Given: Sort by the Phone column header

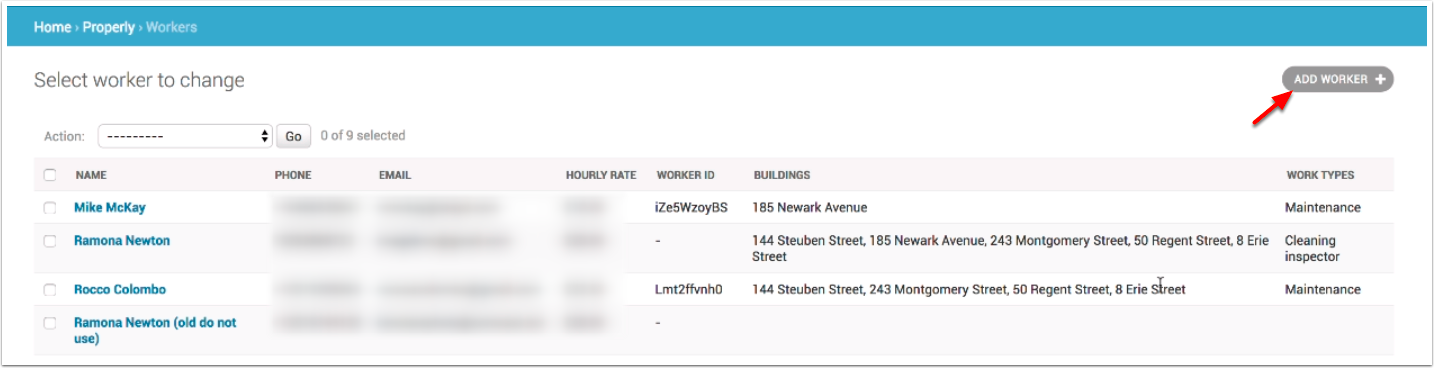Looking at the screenshot, I should (293, 175).
